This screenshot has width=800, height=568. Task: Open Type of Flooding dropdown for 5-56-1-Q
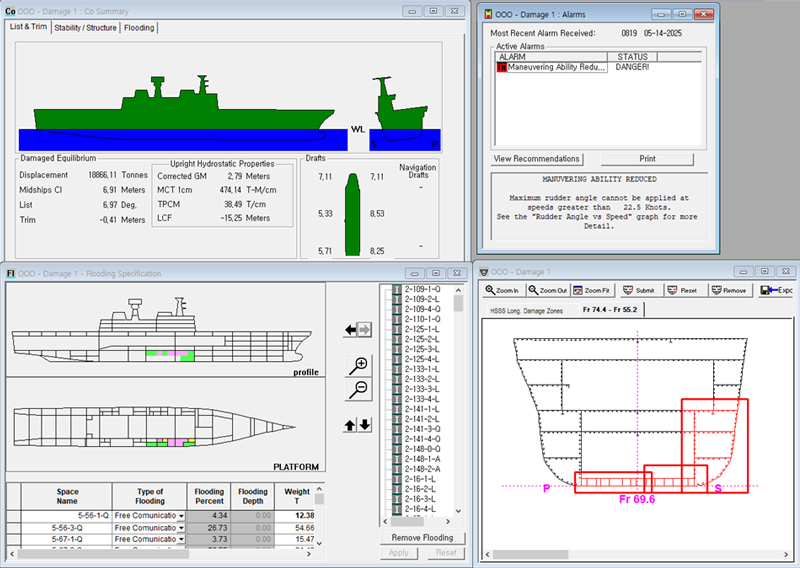point(181,514)
